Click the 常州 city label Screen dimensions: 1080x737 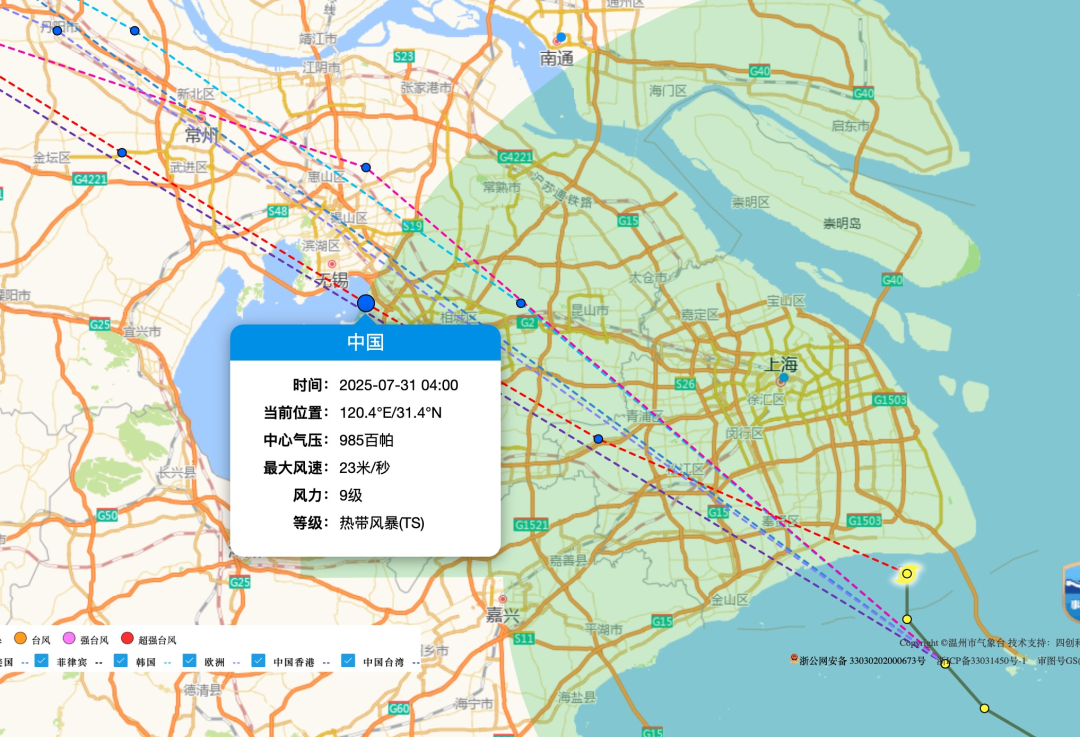pos(202,135)
